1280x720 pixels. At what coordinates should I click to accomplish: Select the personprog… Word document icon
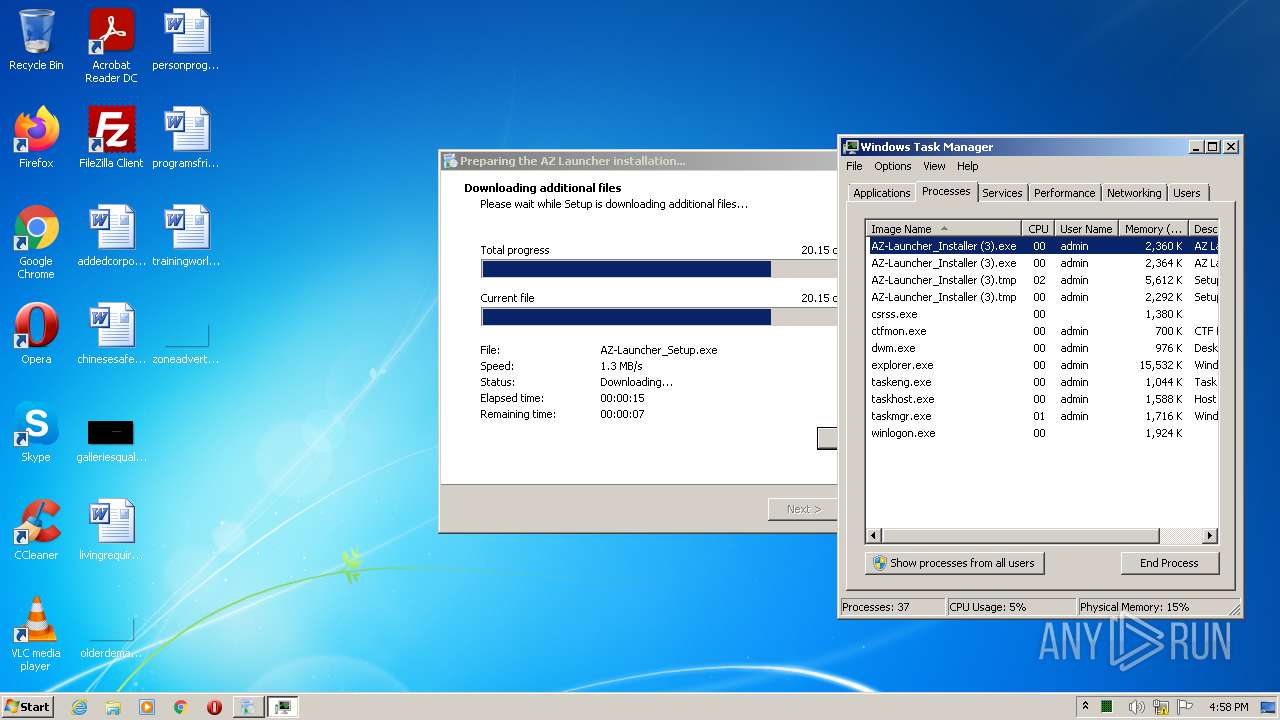pyautogui.click(x=186, y=40)
